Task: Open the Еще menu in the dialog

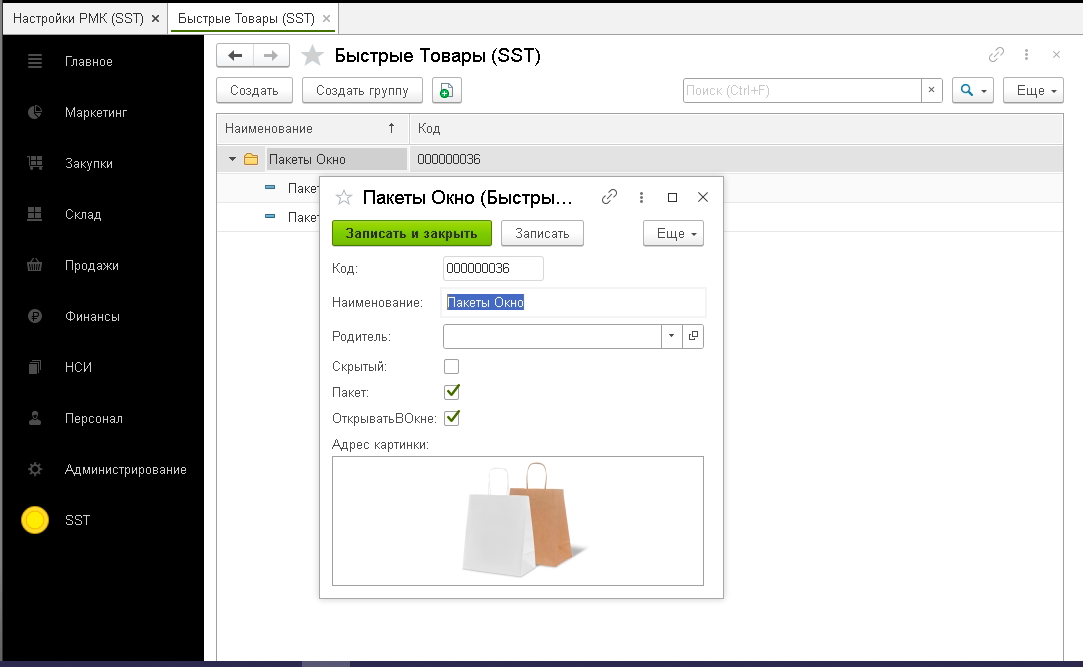Action: [x=672, y=233]
